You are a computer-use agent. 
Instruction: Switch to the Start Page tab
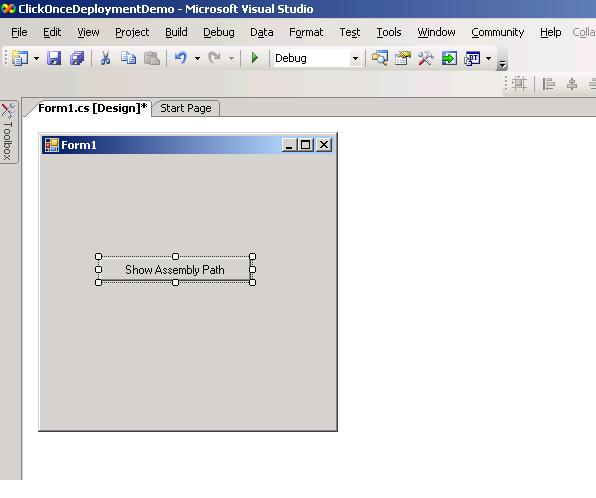[x=186, y=108]
